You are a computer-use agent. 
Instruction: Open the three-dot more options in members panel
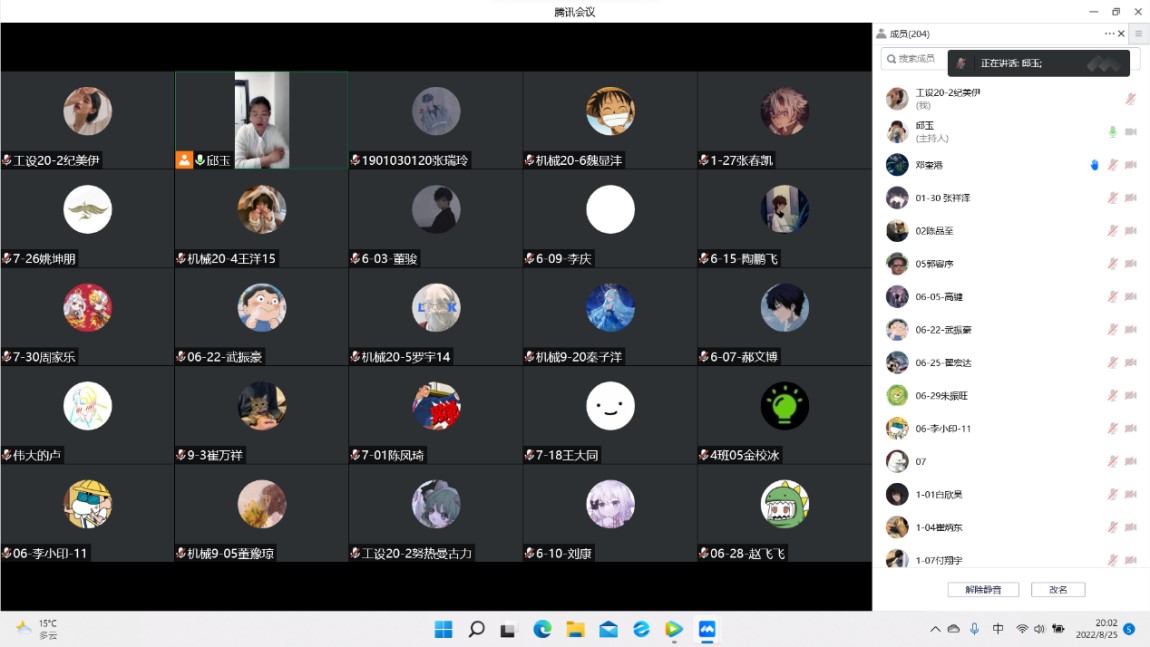(x=1109, y=34)
